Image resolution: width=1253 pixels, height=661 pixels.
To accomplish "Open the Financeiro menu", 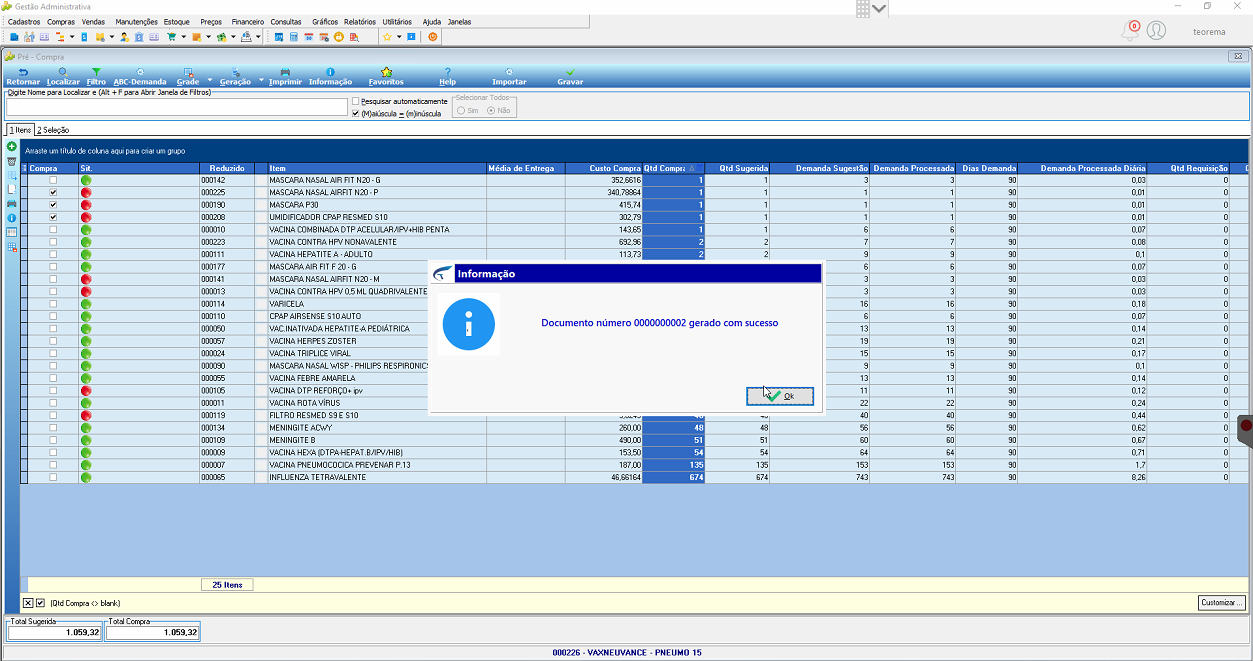I will (x=248, y=21).
